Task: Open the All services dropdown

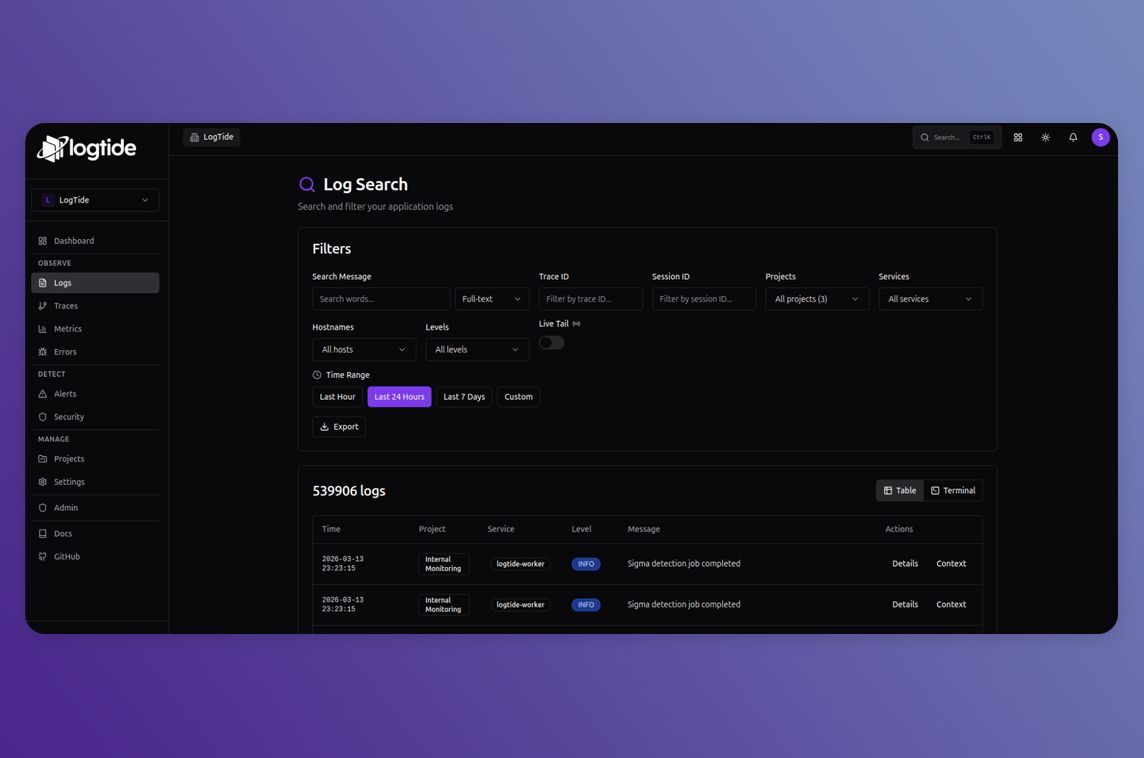Action: click(930, 299)
